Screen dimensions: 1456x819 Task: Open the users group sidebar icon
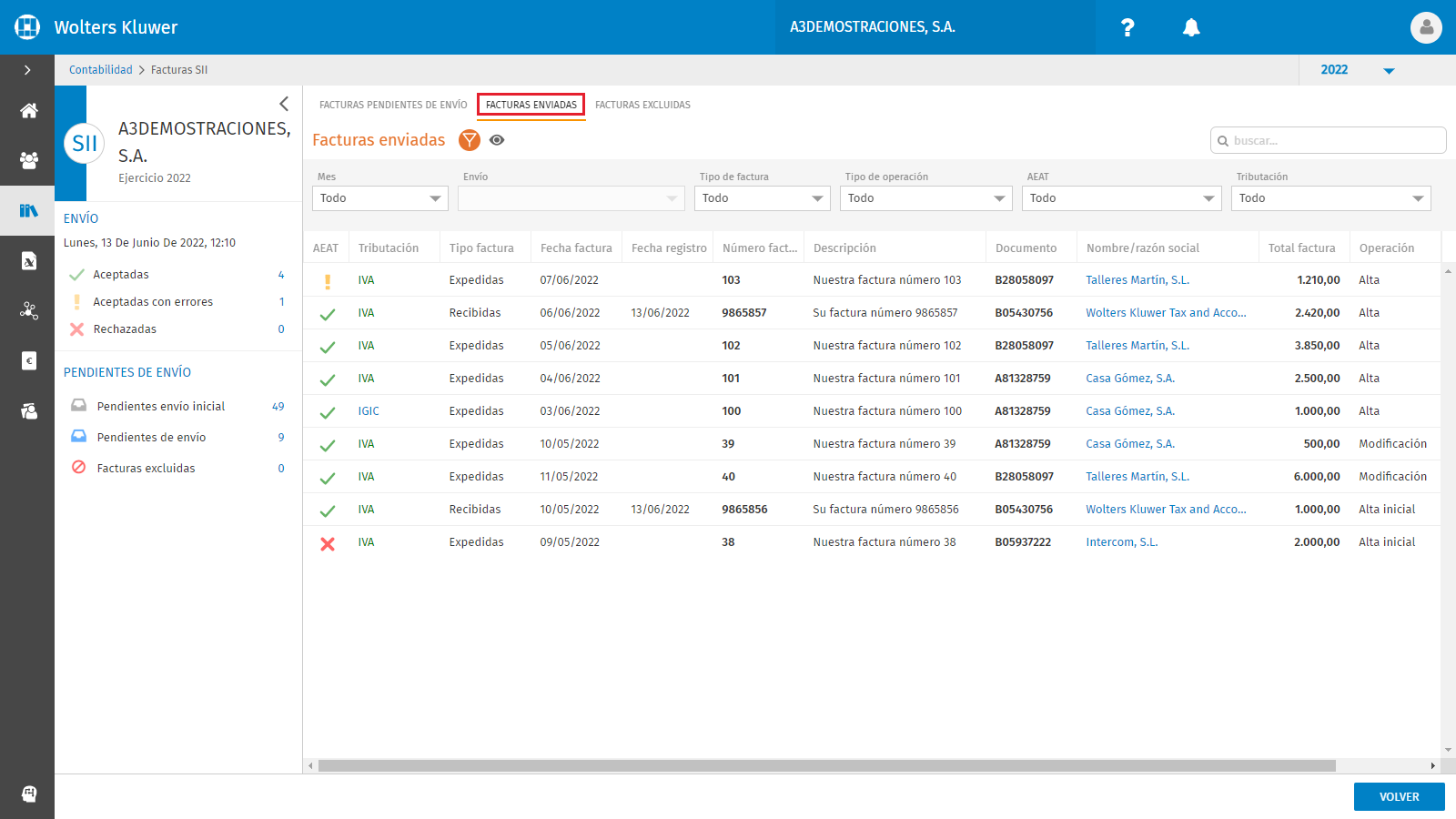click(x=28, y=161)
